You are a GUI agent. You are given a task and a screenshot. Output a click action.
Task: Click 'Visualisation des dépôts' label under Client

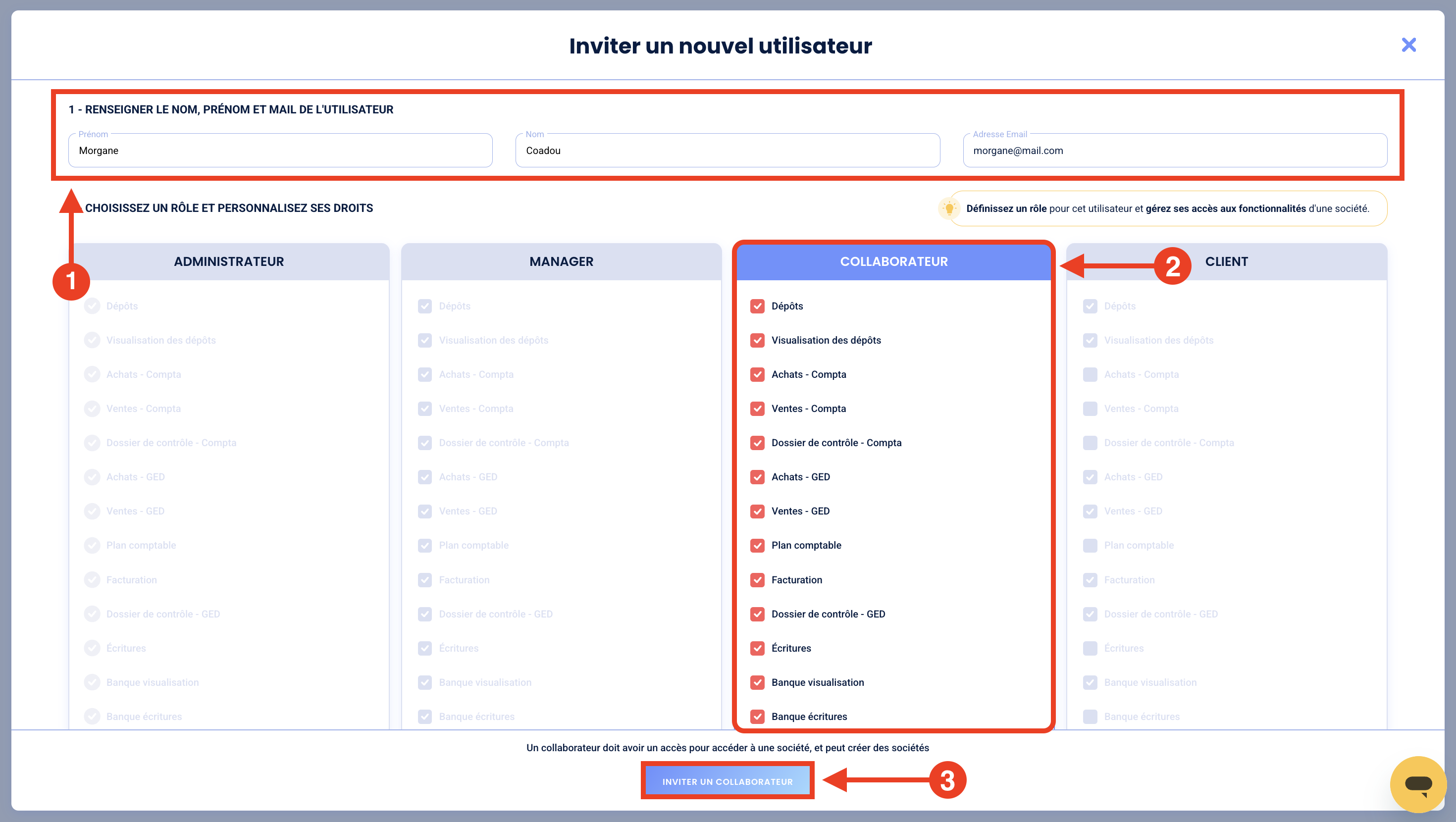click(x=1159, y=340)
